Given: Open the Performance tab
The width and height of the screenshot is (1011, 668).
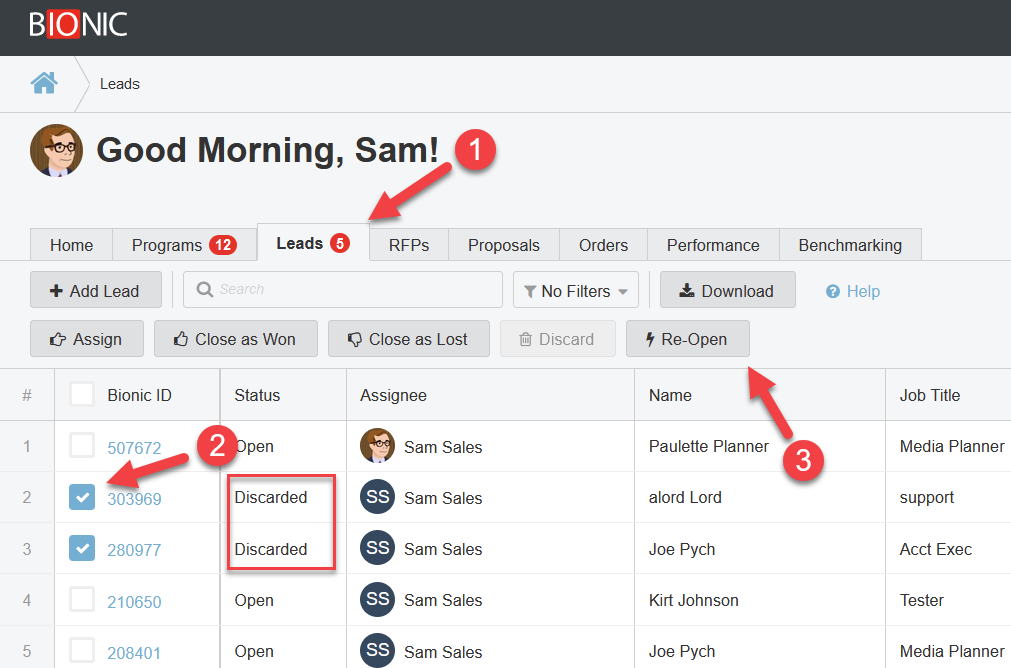Looking at the screenshot, I should pyautogui.click(x=712, y=245).
